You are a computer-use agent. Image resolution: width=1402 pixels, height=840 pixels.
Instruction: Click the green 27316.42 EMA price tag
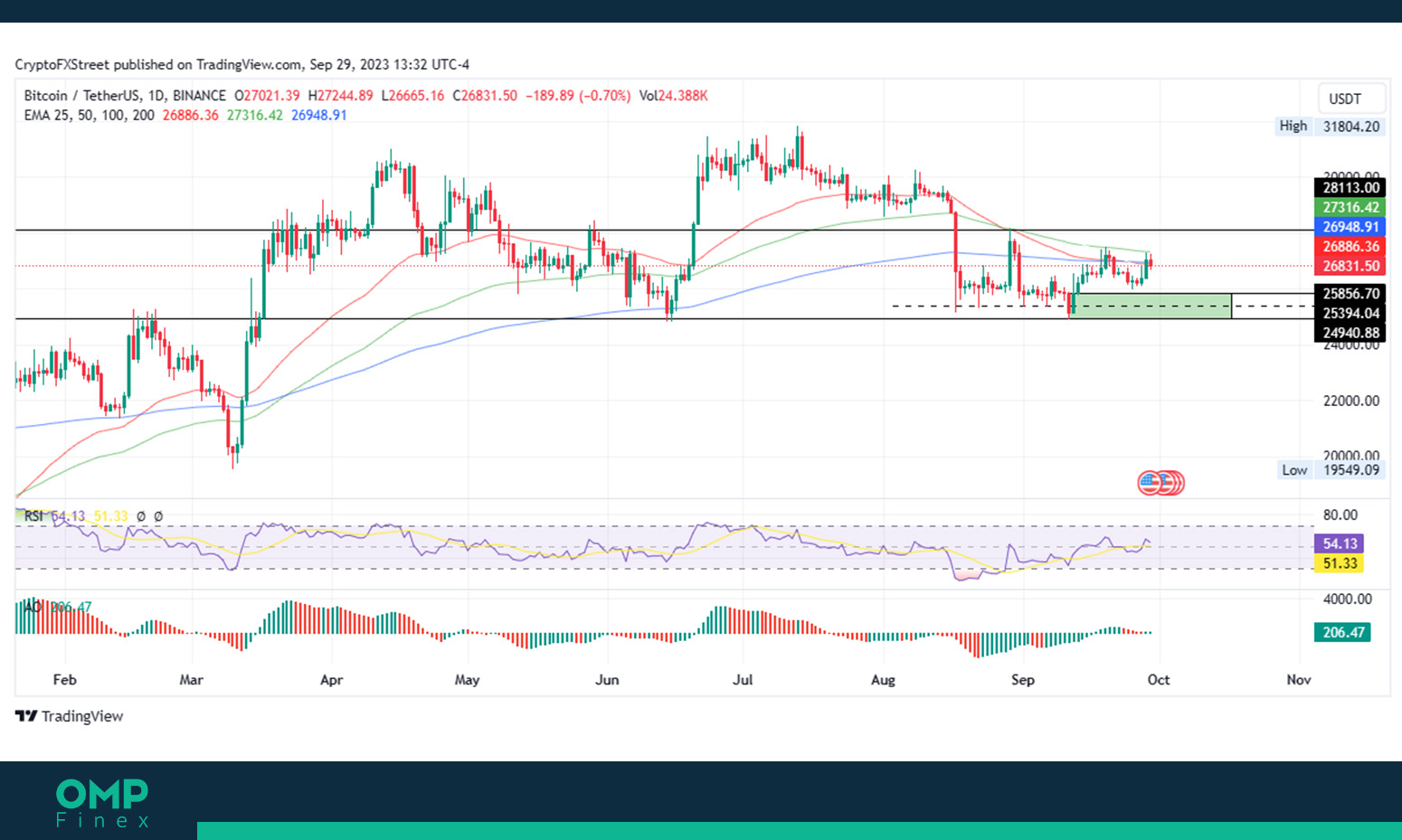[1350, 207]
